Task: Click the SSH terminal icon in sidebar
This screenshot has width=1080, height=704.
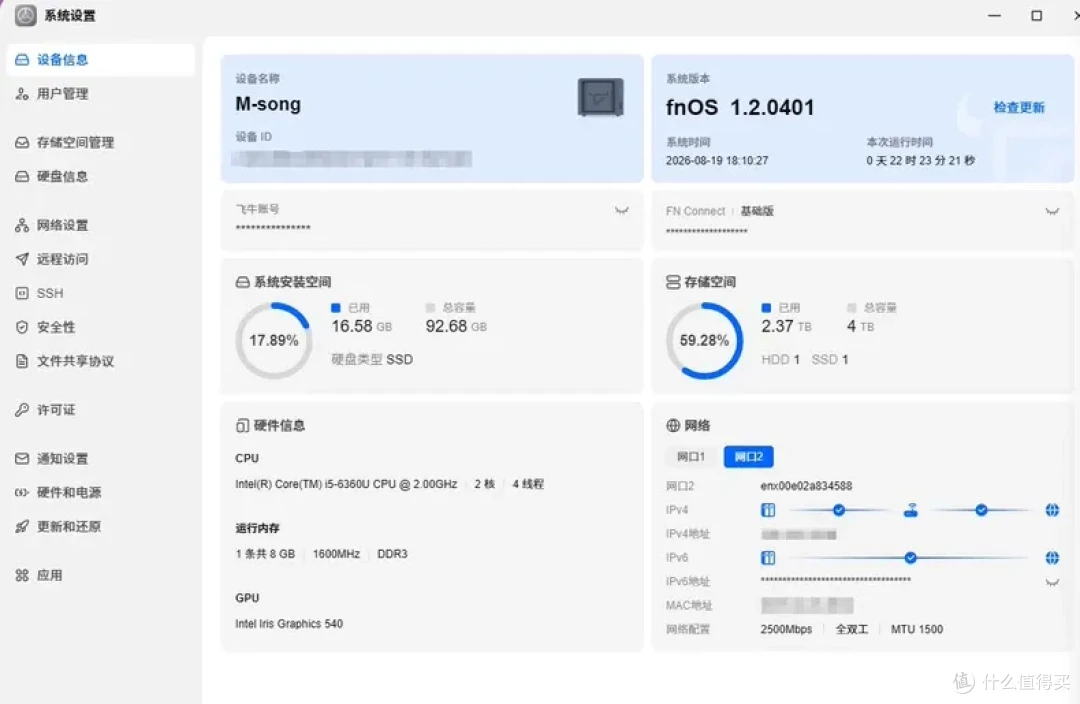Action: point(22,293)
